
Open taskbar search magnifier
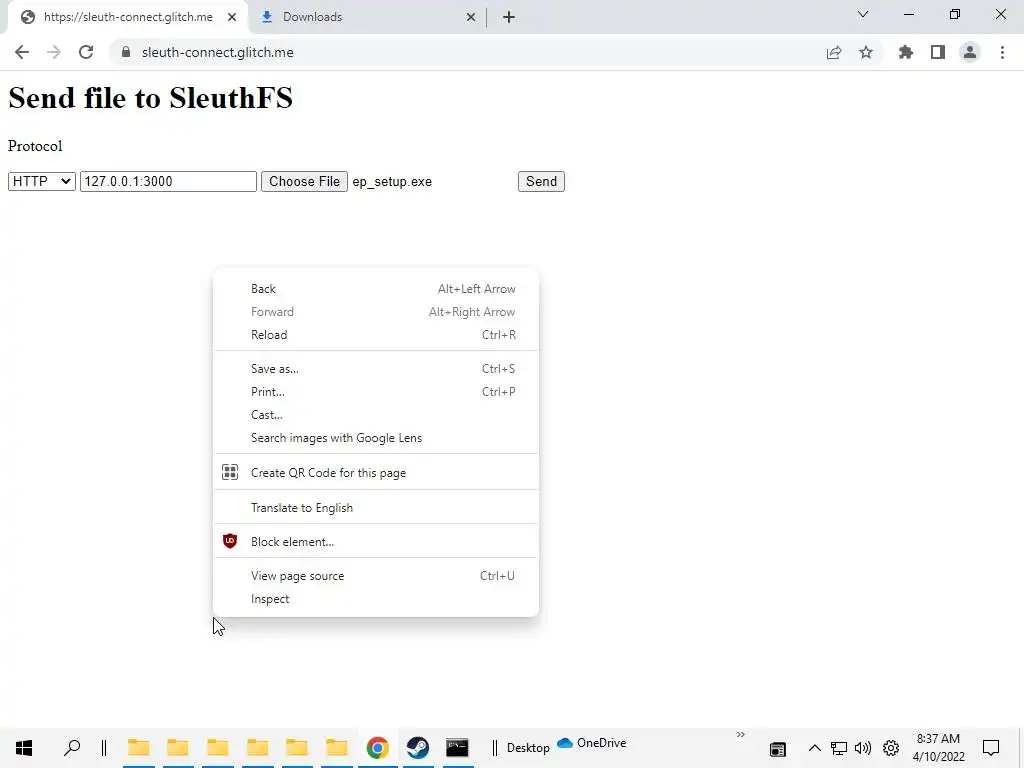72,748
